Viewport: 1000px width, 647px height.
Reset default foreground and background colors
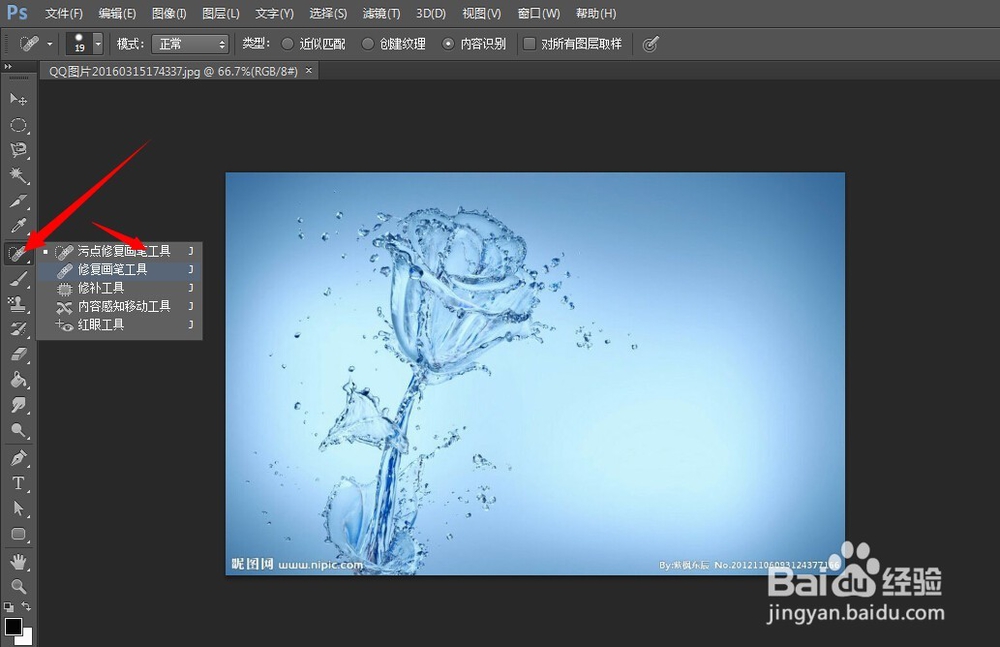coord(8,607)
